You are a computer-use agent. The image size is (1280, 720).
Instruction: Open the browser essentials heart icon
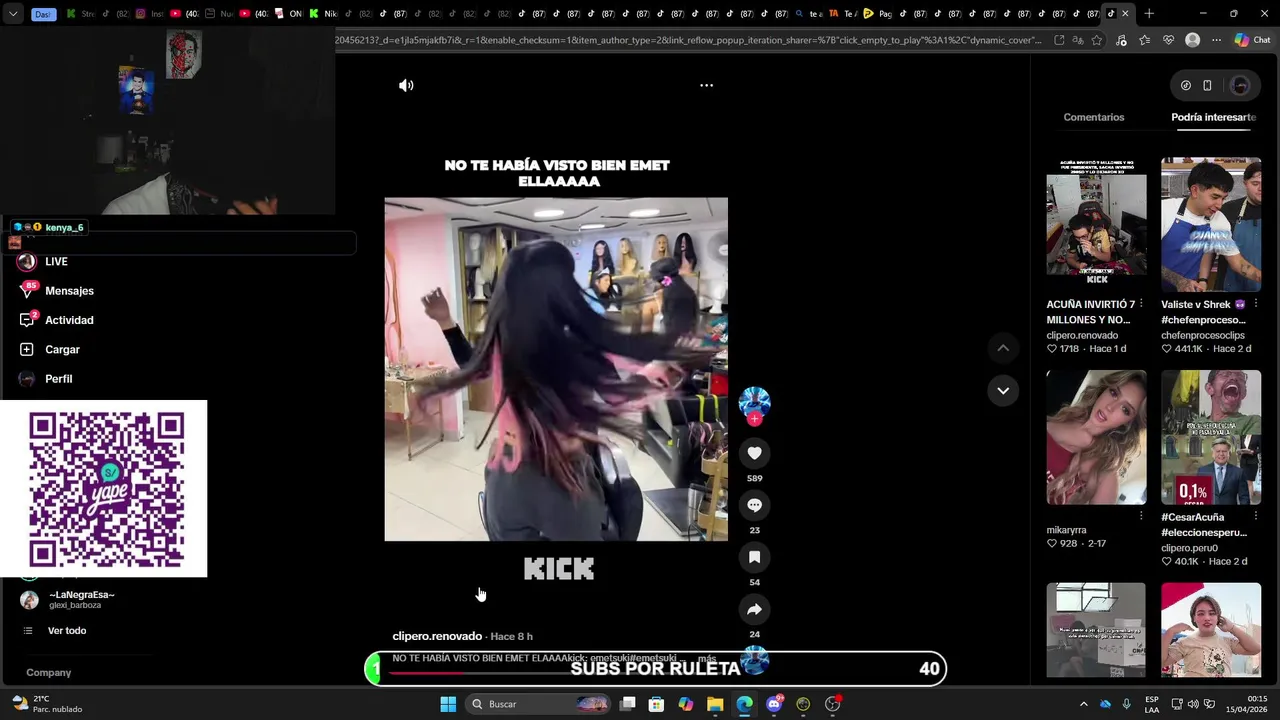coord(1169,40)
